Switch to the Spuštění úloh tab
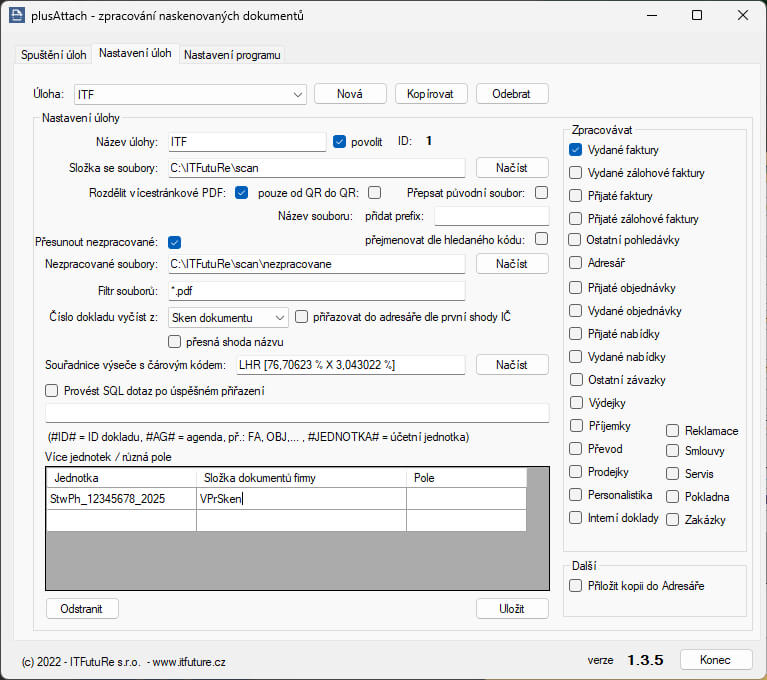 click(x=54, y=54)
